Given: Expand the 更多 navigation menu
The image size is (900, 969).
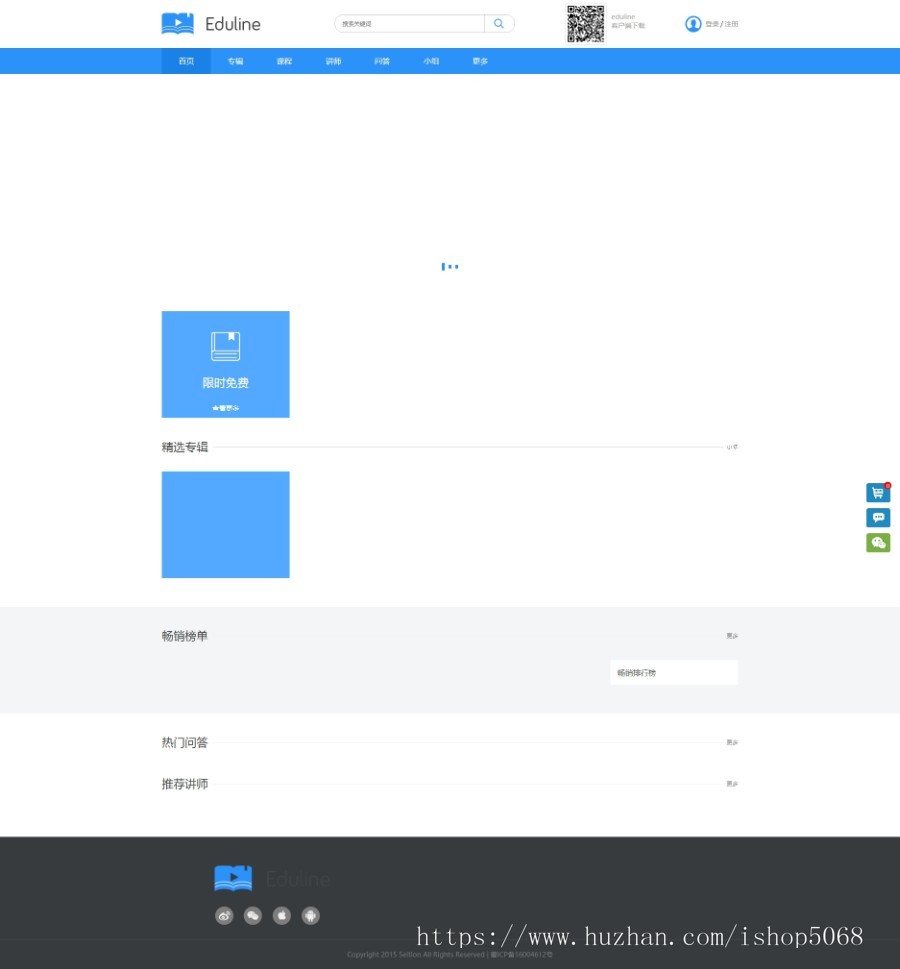Looking at the screenshot, I should click(480, 61).
